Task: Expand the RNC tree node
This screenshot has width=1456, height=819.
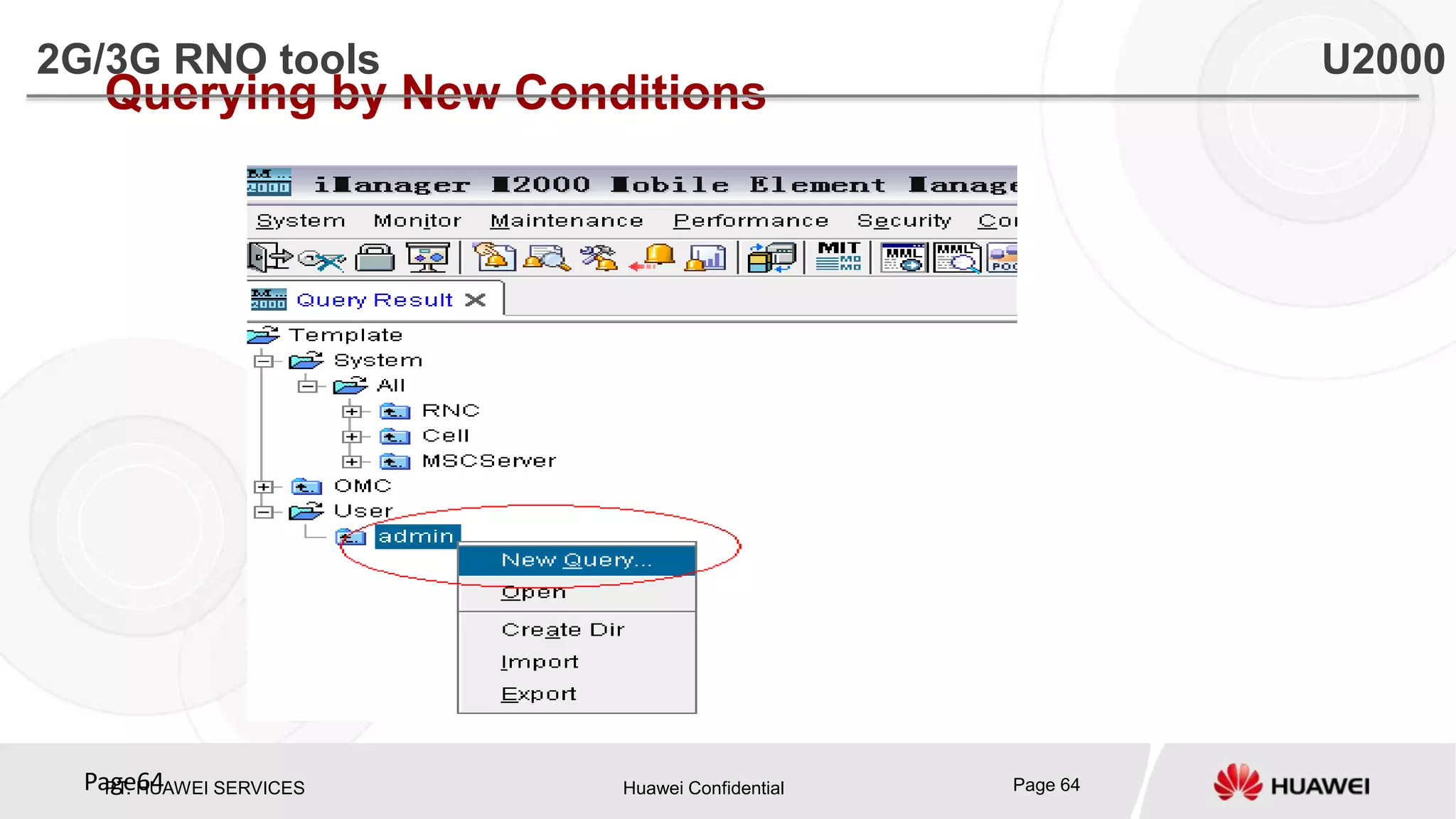Action: coord(352,412)
